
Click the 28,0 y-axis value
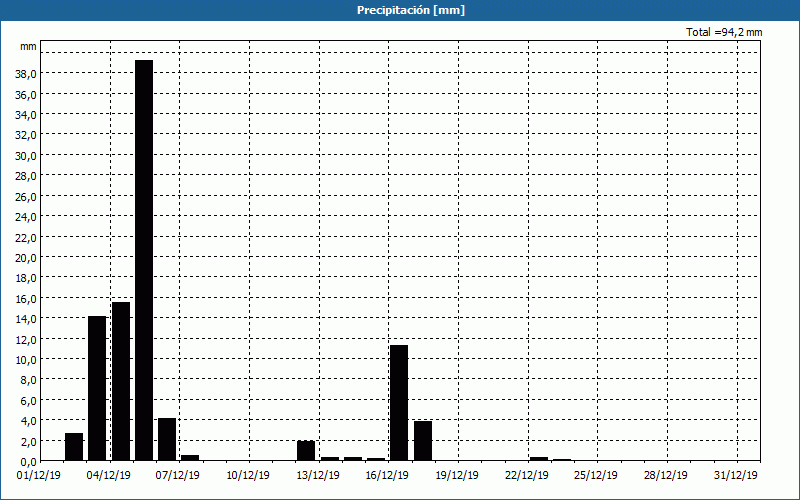(x=26, y=176)
